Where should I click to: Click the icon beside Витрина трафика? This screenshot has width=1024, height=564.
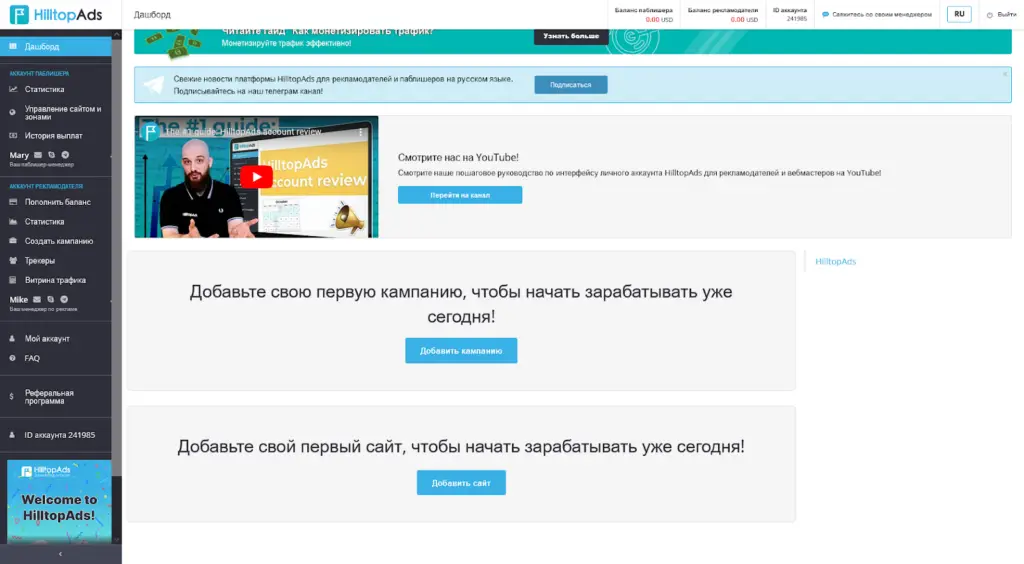tap(12, 280)
